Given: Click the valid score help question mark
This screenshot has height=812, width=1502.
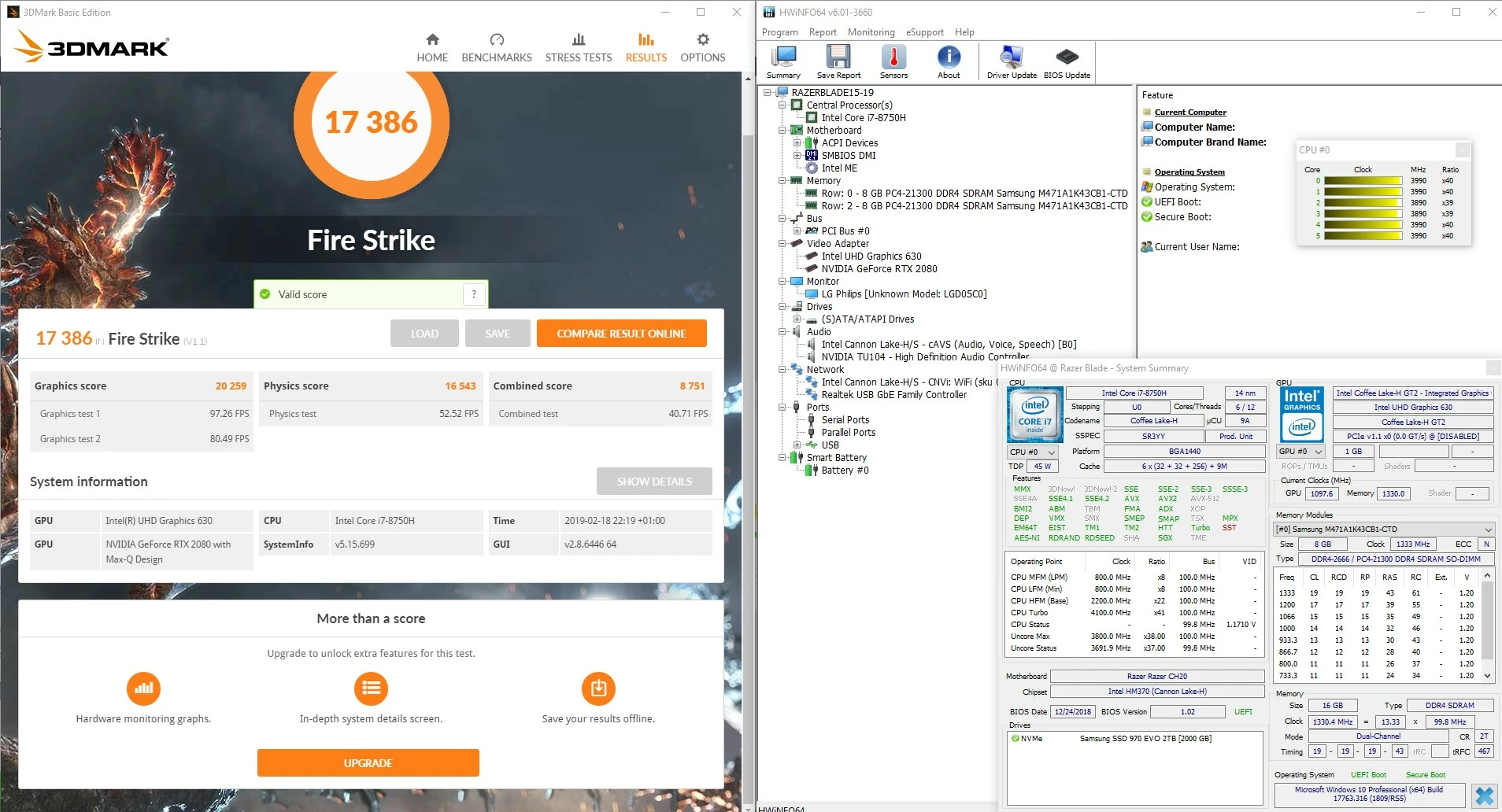Looking at the screenshot, I should [474, 294].
